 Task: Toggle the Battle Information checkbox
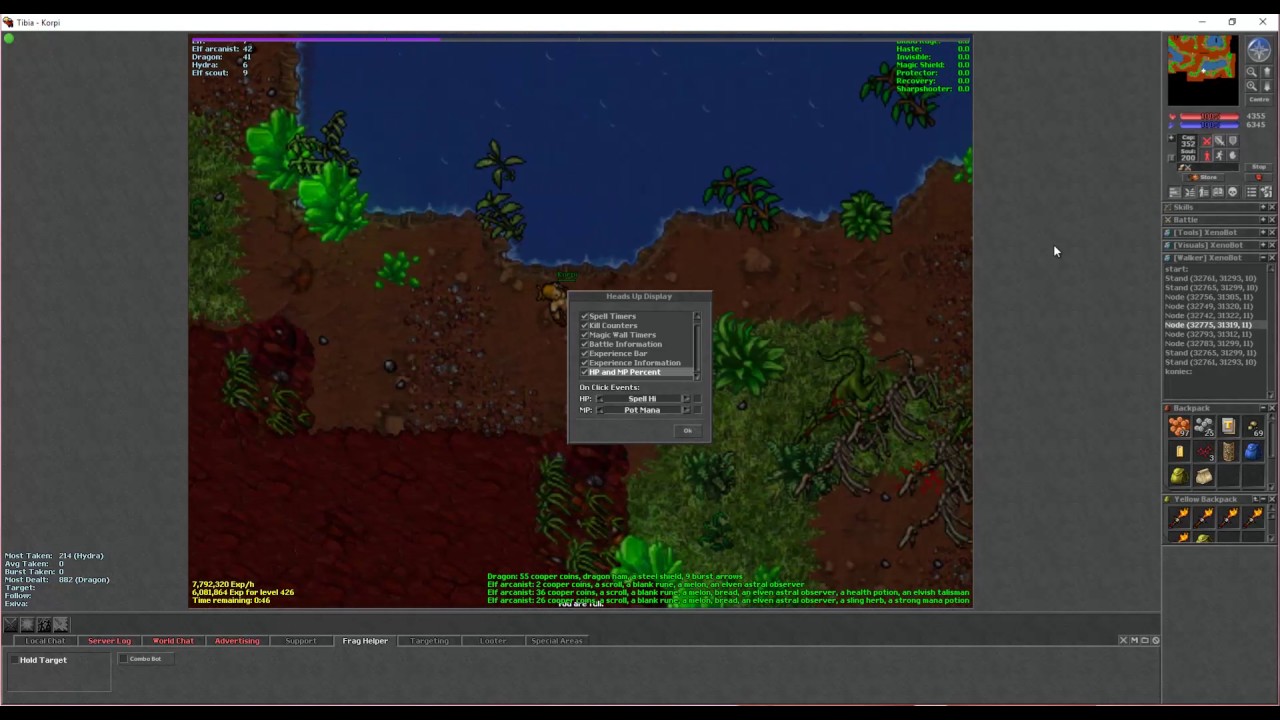click(x=585, y=344)
